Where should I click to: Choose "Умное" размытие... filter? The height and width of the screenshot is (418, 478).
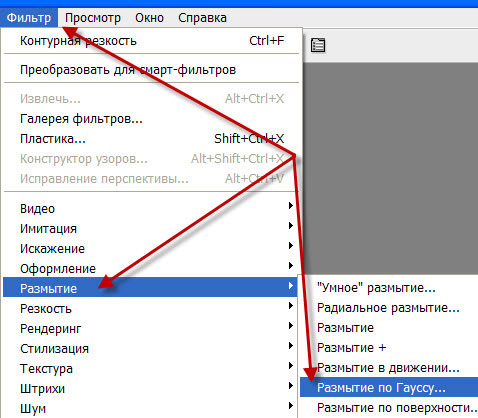click(x=389, y=288)
